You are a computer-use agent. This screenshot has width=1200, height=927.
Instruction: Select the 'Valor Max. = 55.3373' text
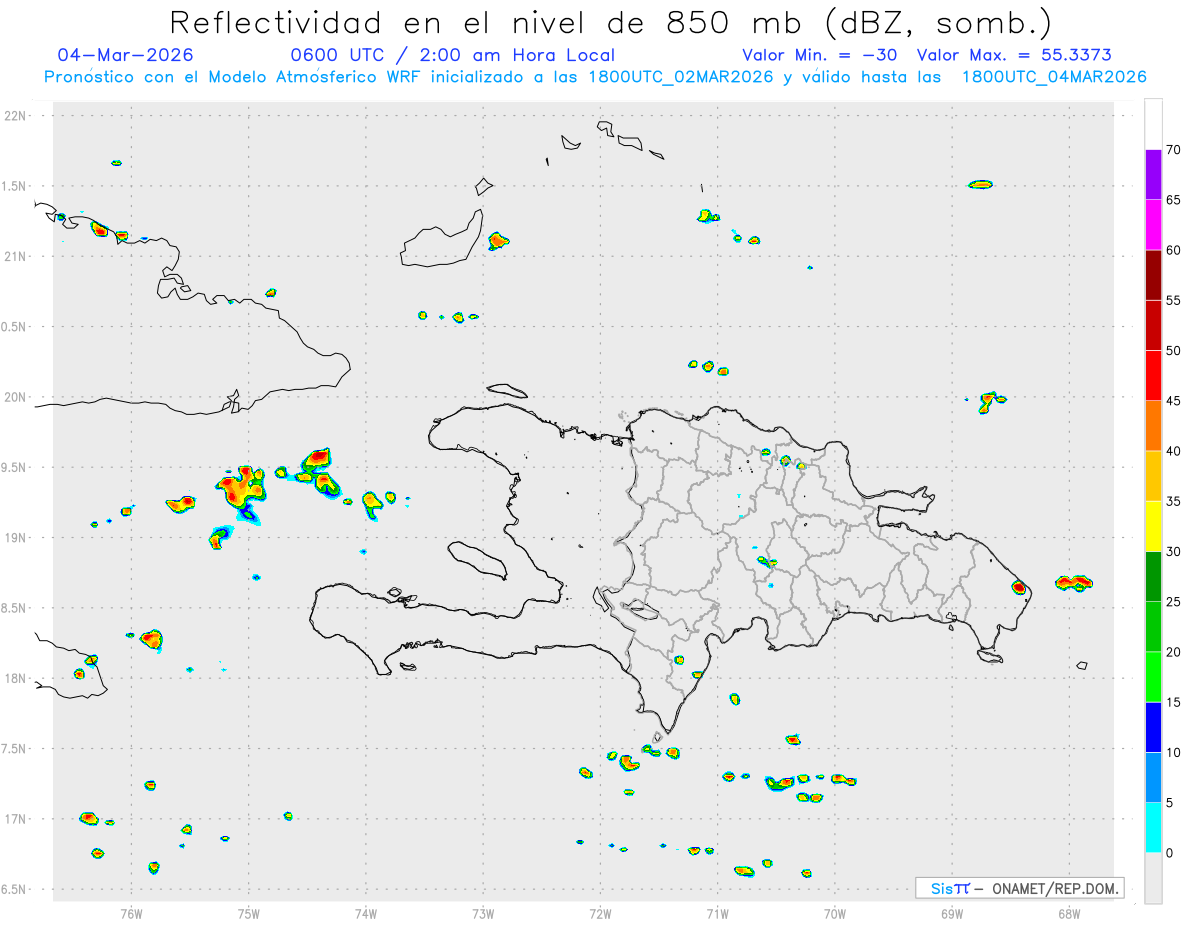coord(1015,55)
